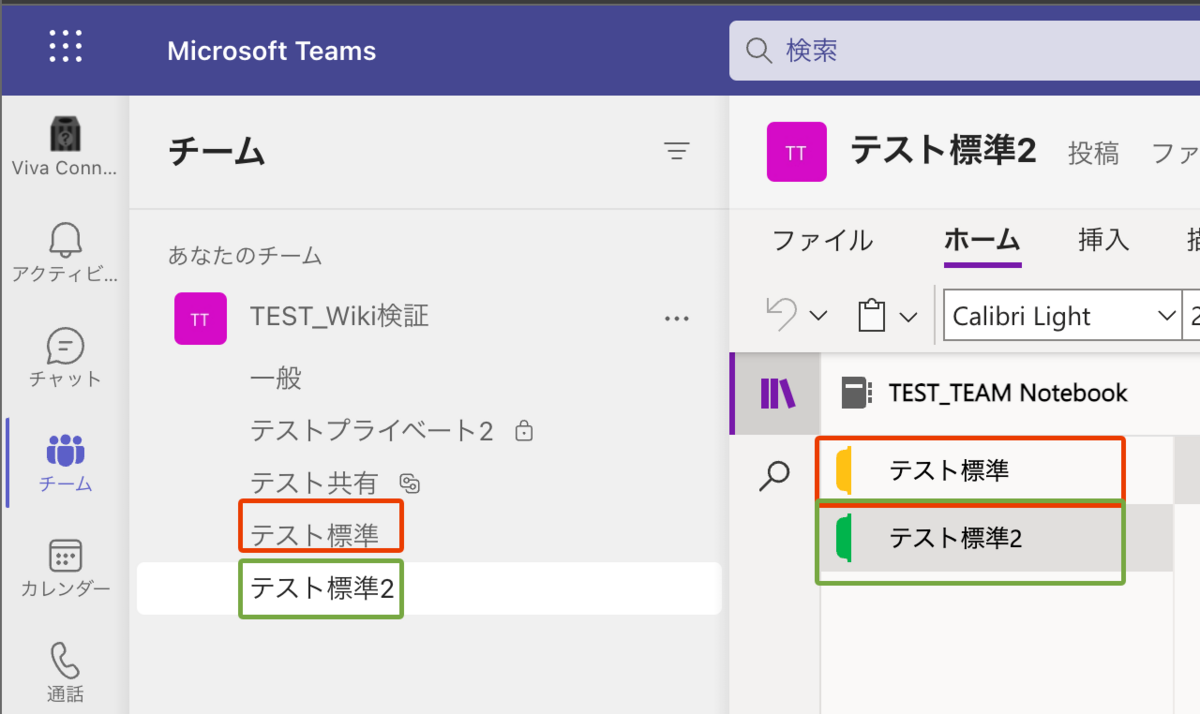
Task: Open the Activity bell icon
Action: 65,252
